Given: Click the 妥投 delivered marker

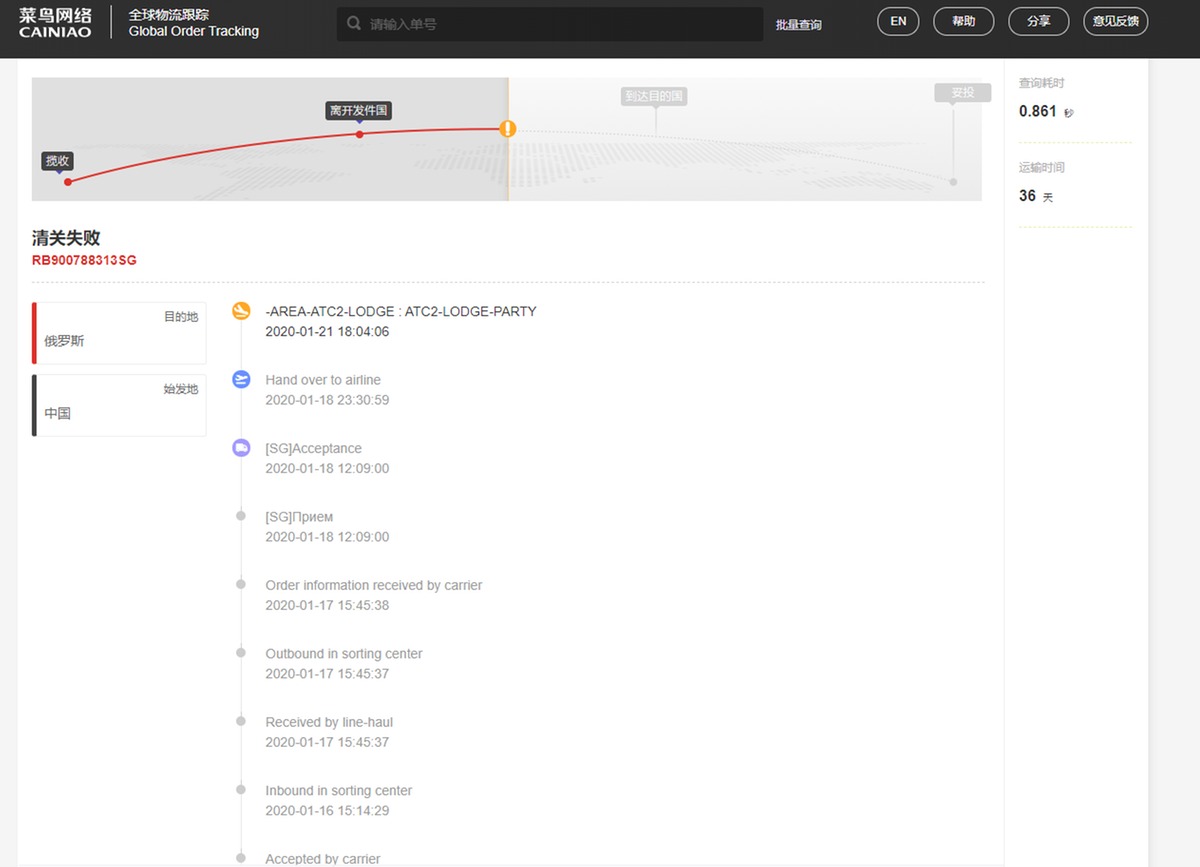Looking at the screenshot, I should pos(962,93).
